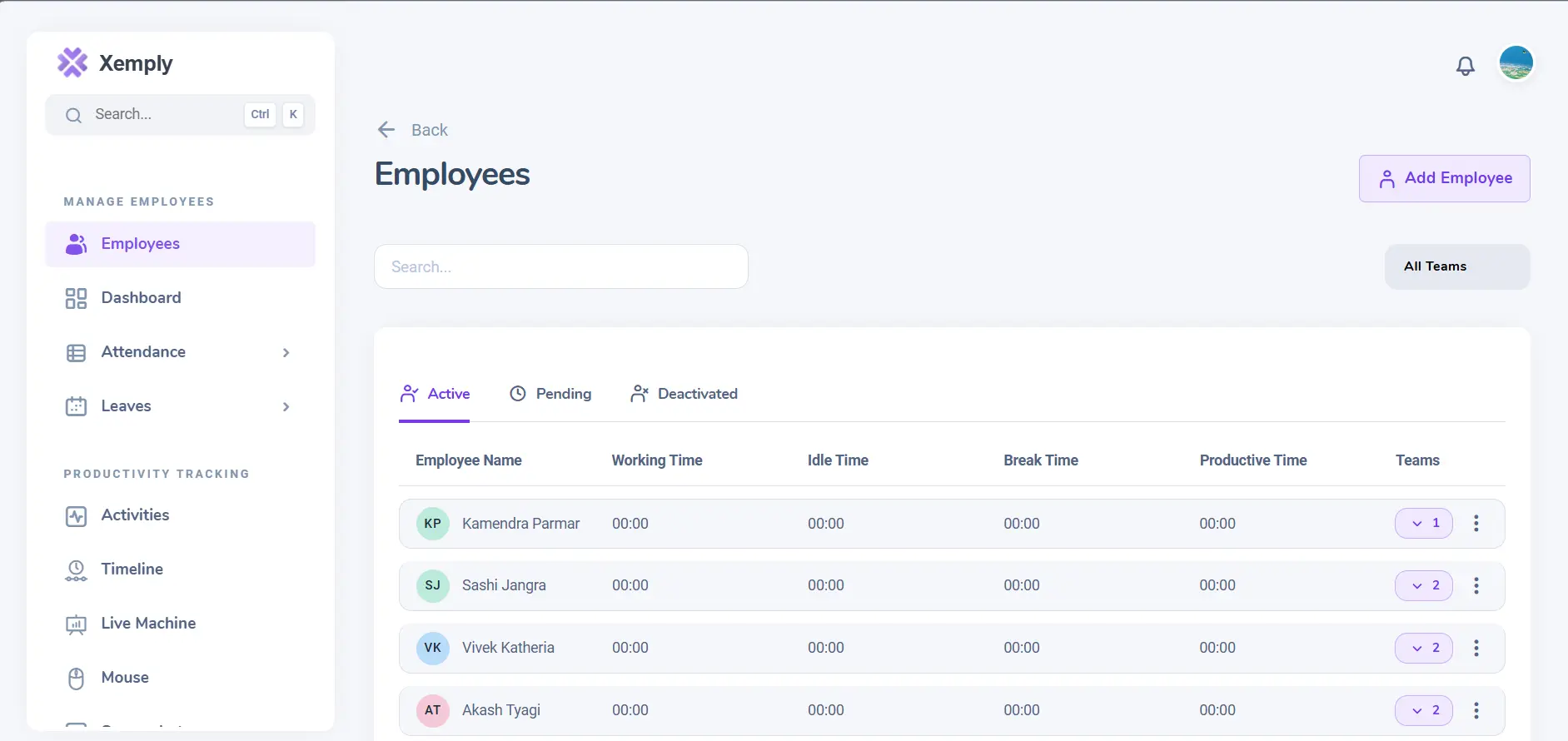
Task: Click the Teams column header
Action: tap(1417, 460)
